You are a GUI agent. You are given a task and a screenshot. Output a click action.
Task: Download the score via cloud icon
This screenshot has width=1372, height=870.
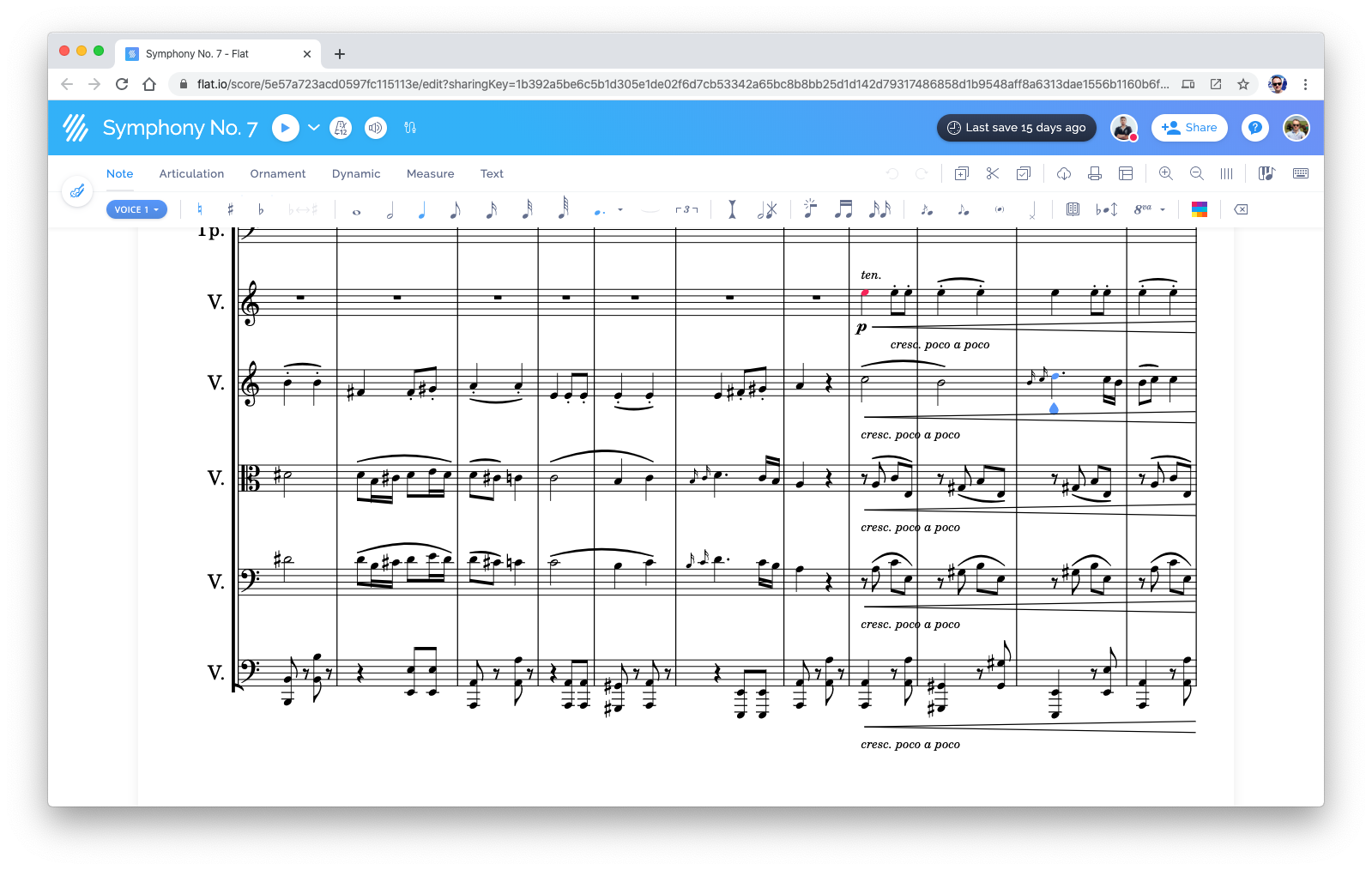pyautogui.click(x=1064, y=173)
